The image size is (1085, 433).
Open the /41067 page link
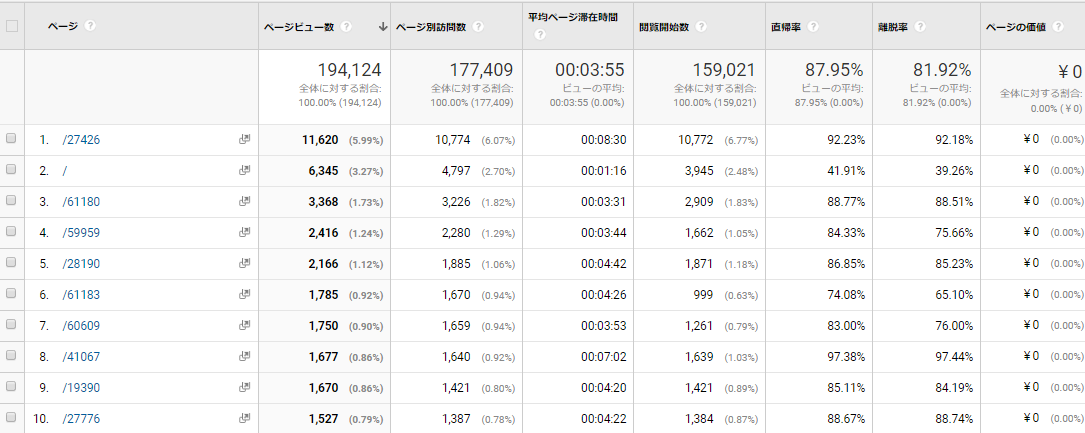[x=81, y=356]
